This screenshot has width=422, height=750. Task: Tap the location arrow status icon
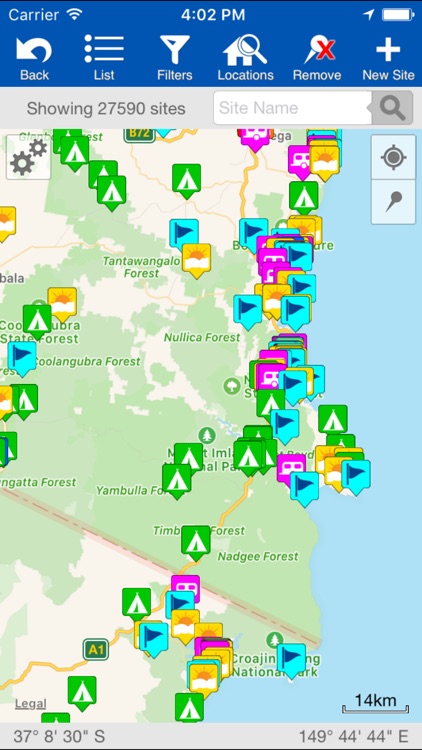point(368,15)
